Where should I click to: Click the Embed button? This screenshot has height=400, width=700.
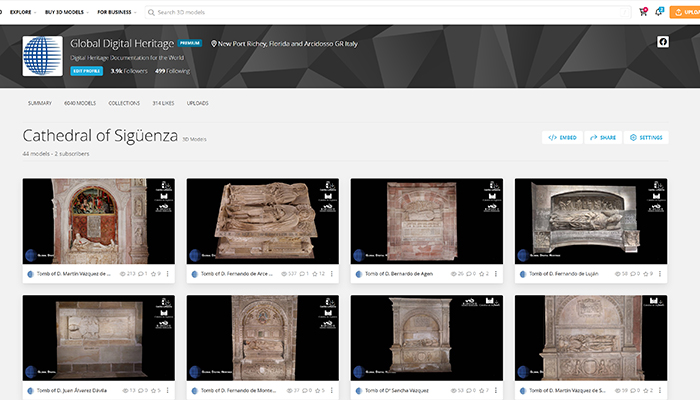click(562, 137)
